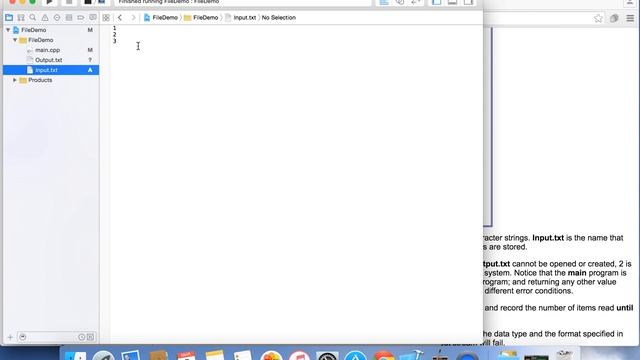640x360 pixels.
Task: Open System Preferences from the Dock
Action: [x=327, y=355]
